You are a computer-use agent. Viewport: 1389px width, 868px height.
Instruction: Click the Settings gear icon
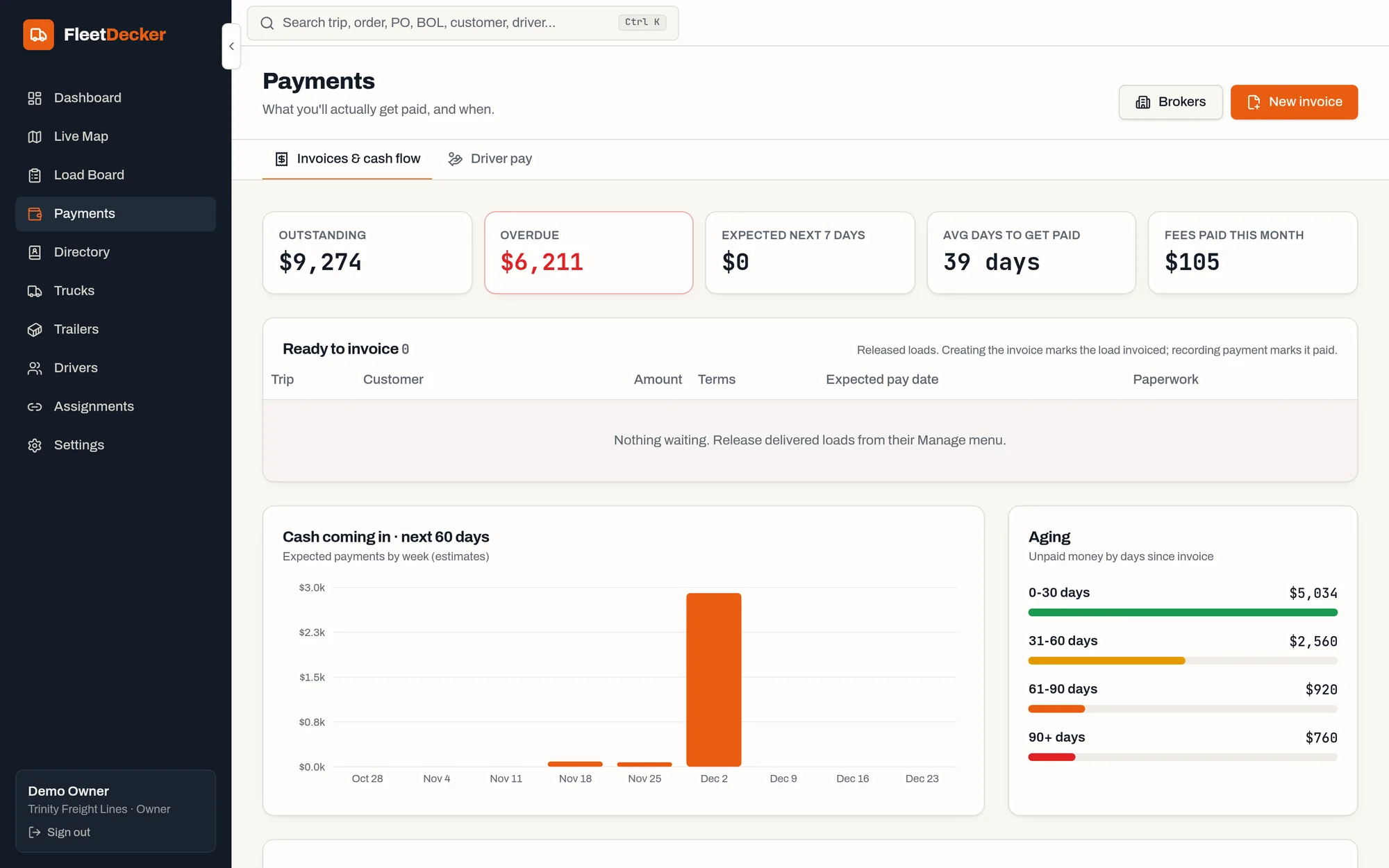[x=35, y=445]
